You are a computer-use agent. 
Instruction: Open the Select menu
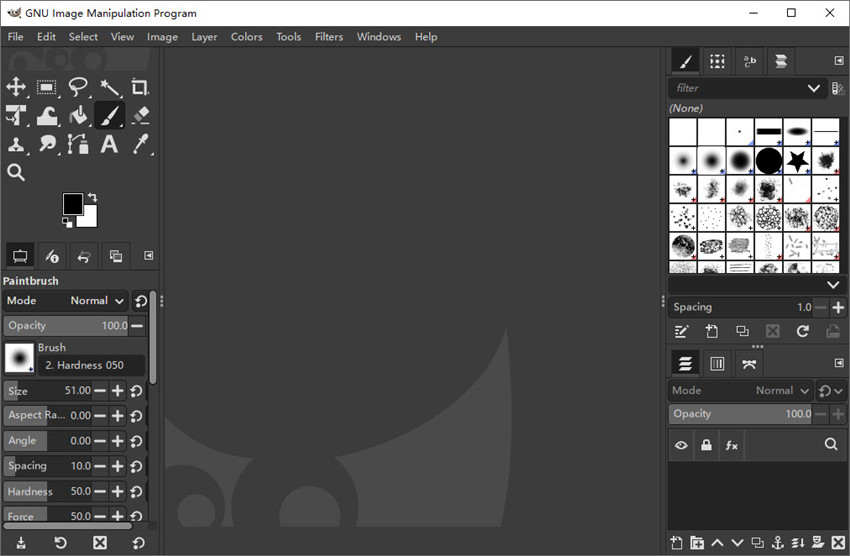pyautogui.click(x=83, y=37)
